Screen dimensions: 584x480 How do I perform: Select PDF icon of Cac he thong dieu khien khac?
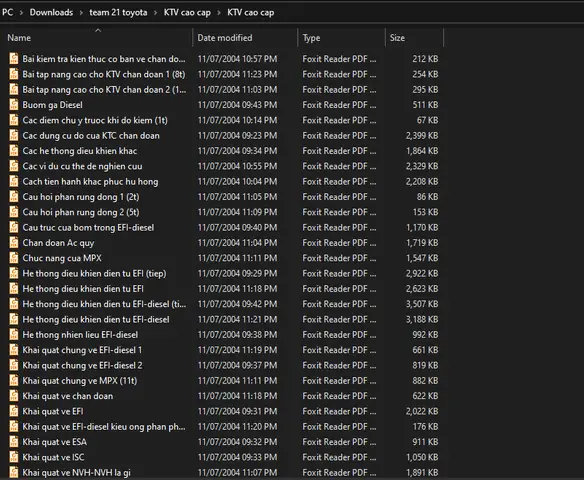pyautogui.click(x=14, y=151)
